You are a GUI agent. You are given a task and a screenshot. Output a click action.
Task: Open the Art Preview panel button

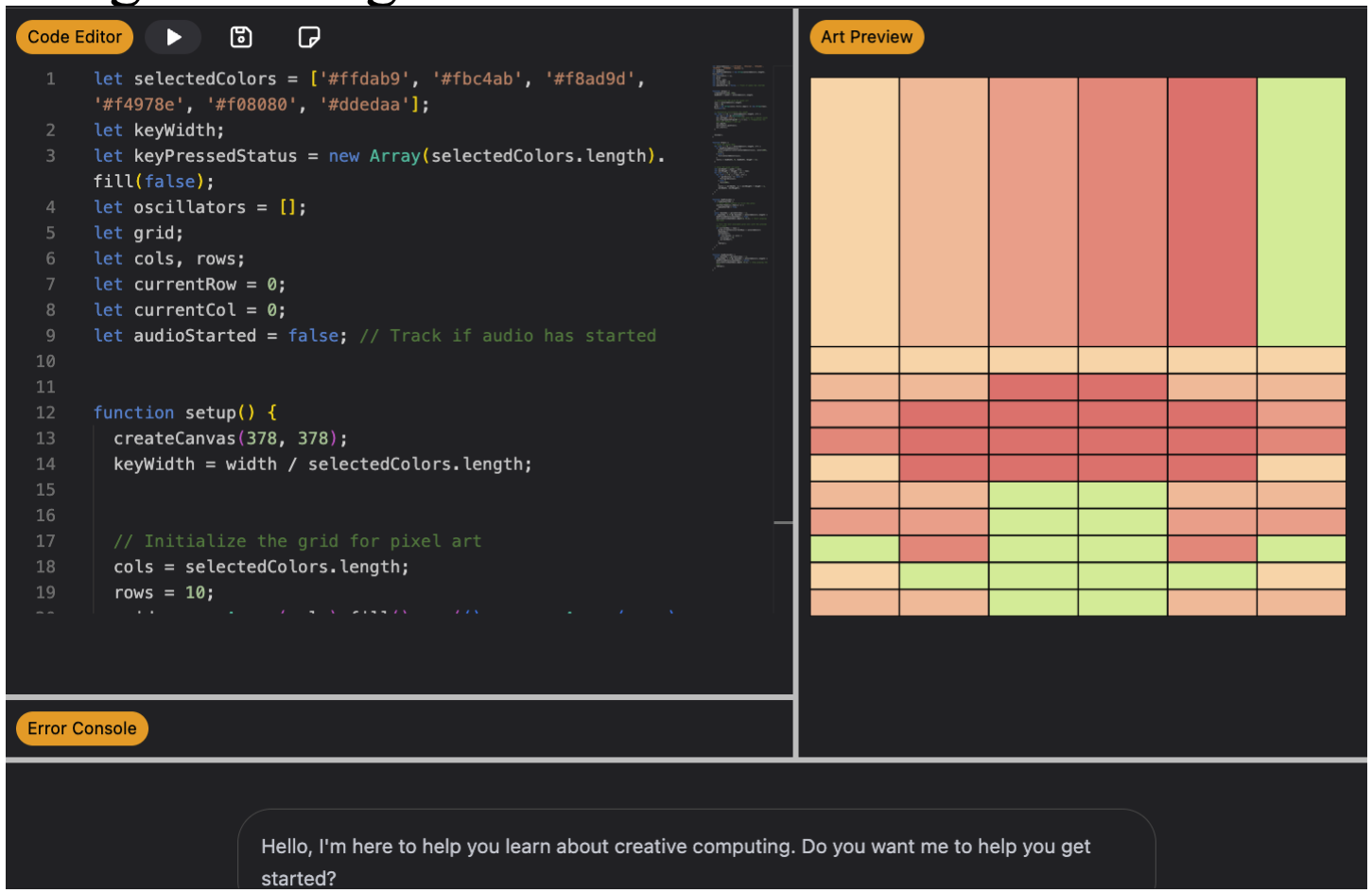coord(866,37)
